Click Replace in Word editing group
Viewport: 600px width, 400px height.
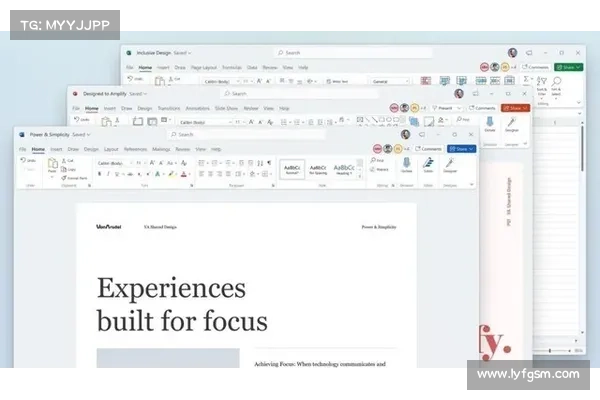click(379, 169)
